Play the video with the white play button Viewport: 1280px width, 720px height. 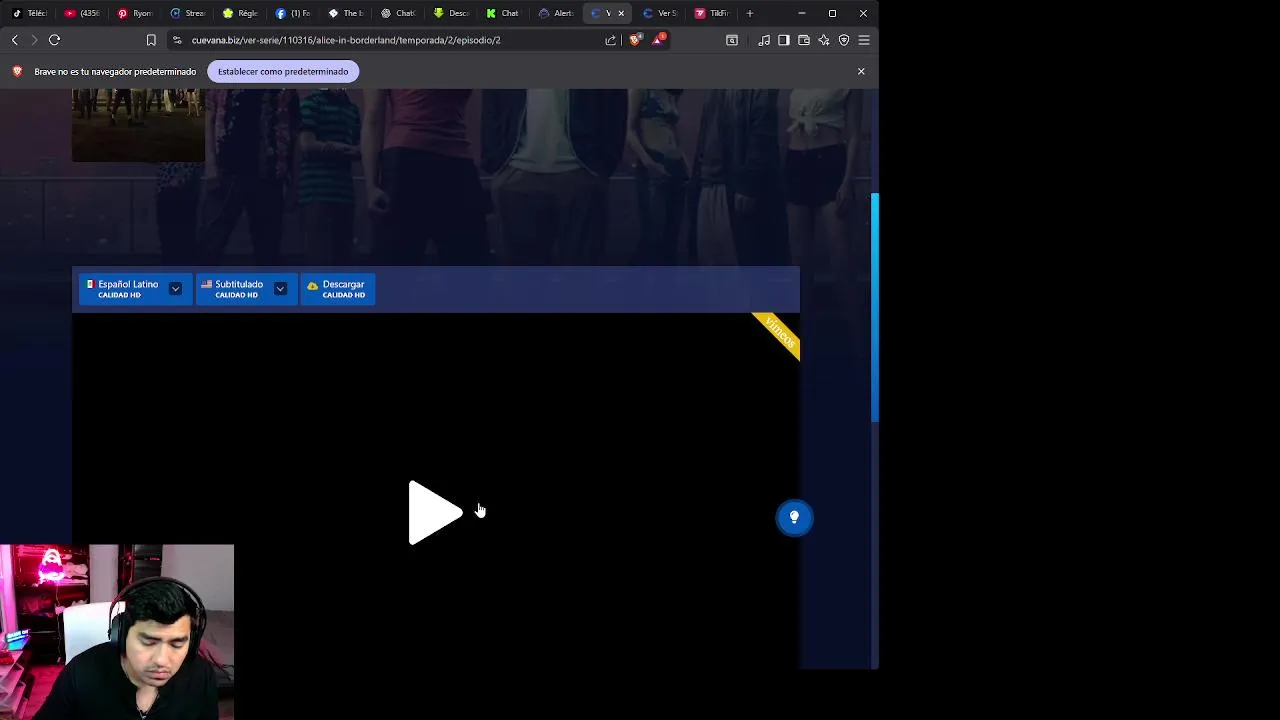click(435, 513)
